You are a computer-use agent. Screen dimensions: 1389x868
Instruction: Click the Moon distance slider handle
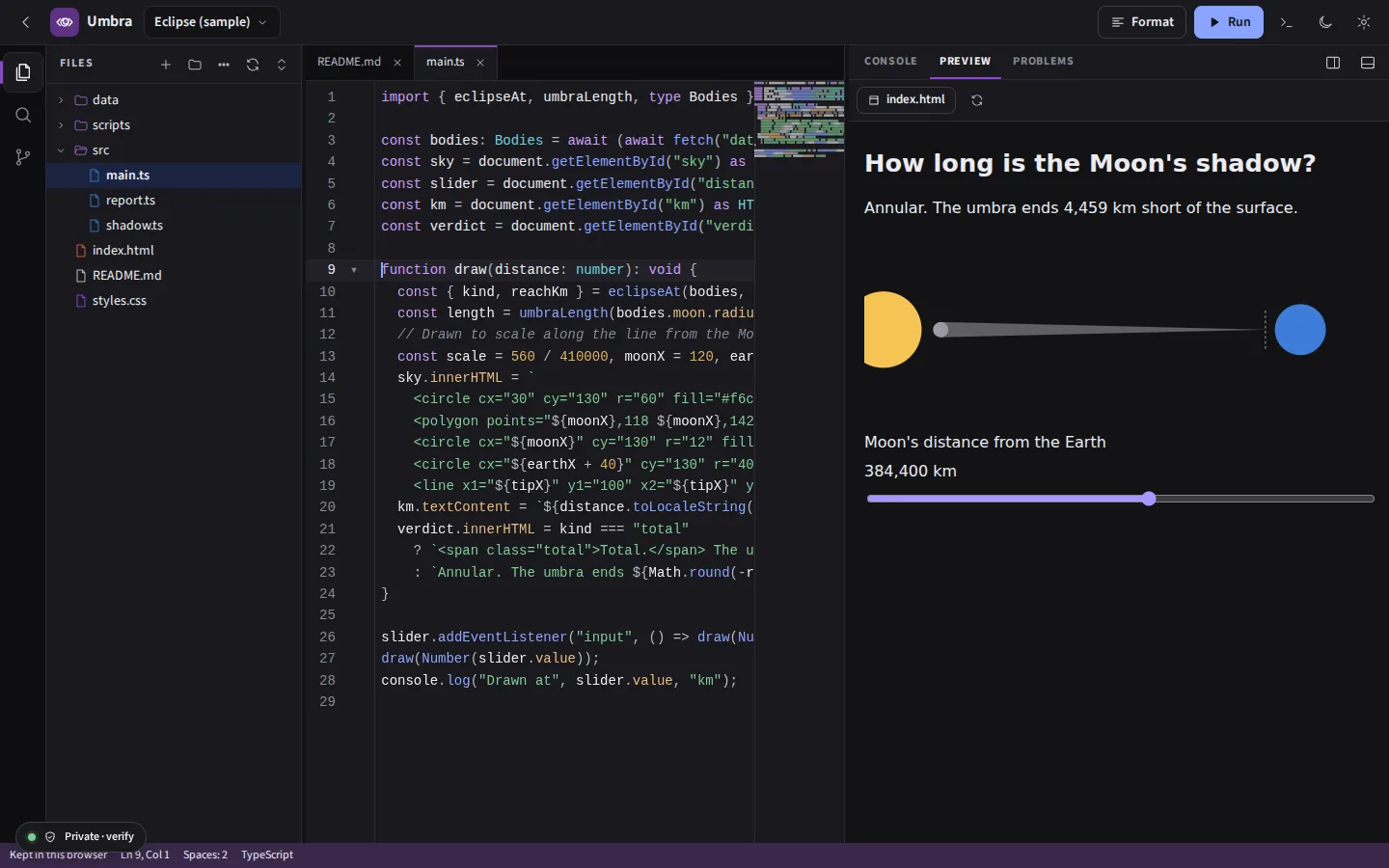[1148, 499]
